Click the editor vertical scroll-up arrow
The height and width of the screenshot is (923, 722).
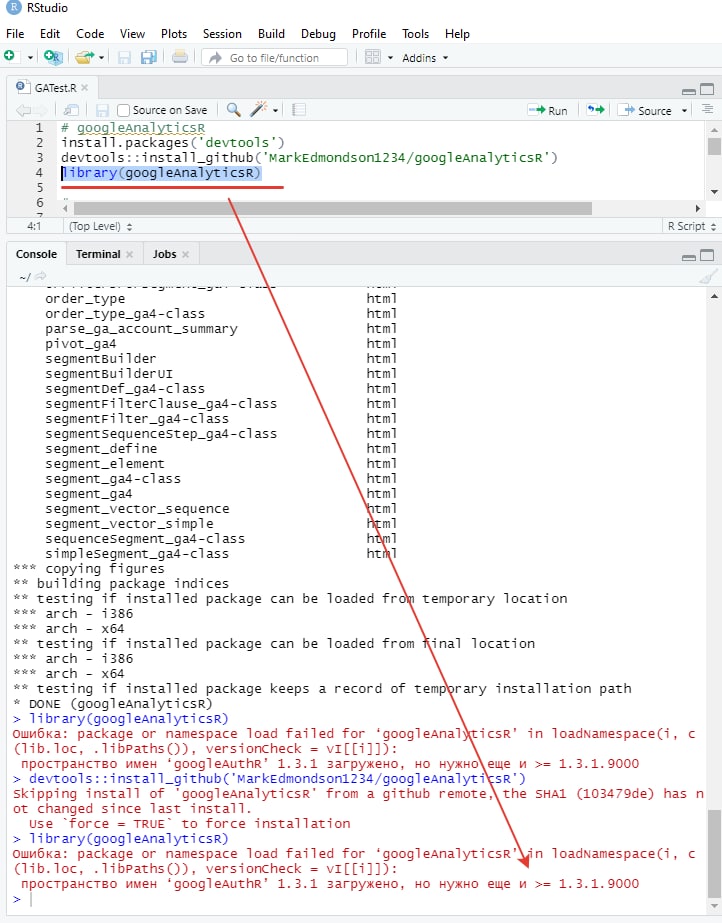[714, 130]
